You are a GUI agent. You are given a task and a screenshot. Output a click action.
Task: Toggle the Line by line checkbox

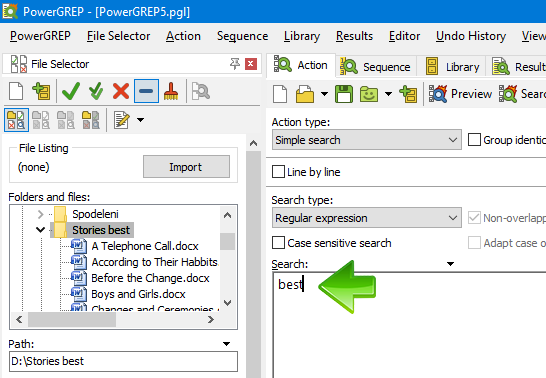click(x=278, y=172)
